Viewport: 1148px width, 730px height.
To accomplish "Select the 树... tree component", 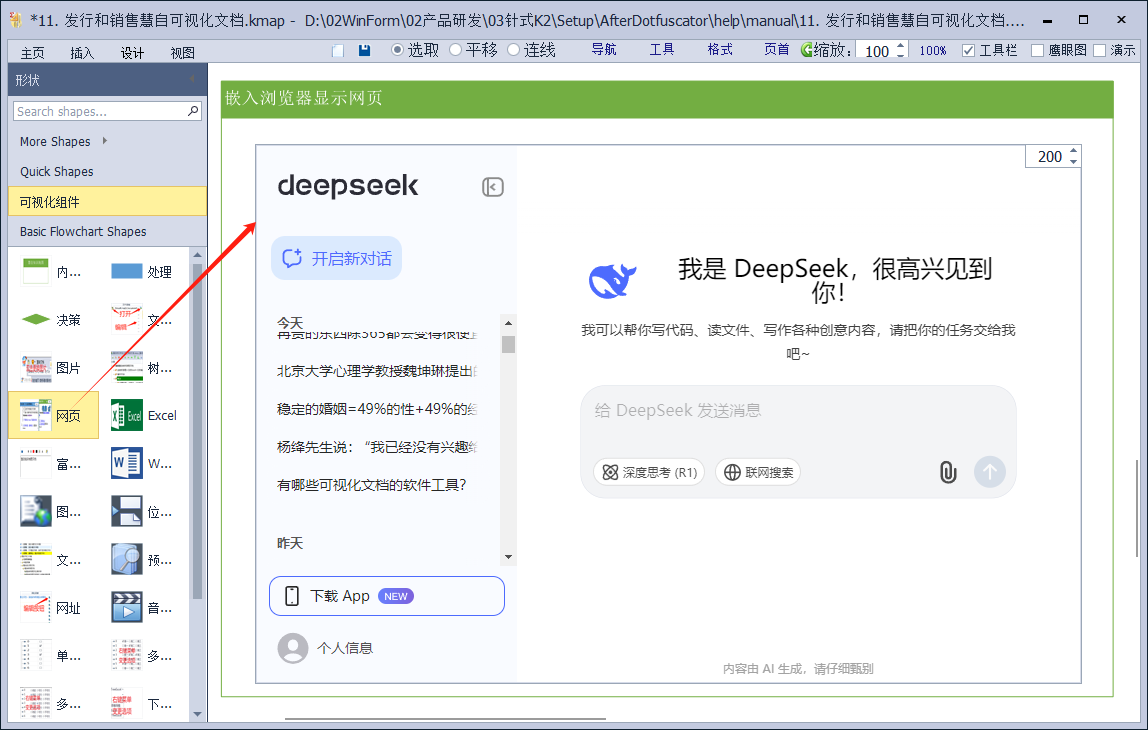I will (141, 368).
